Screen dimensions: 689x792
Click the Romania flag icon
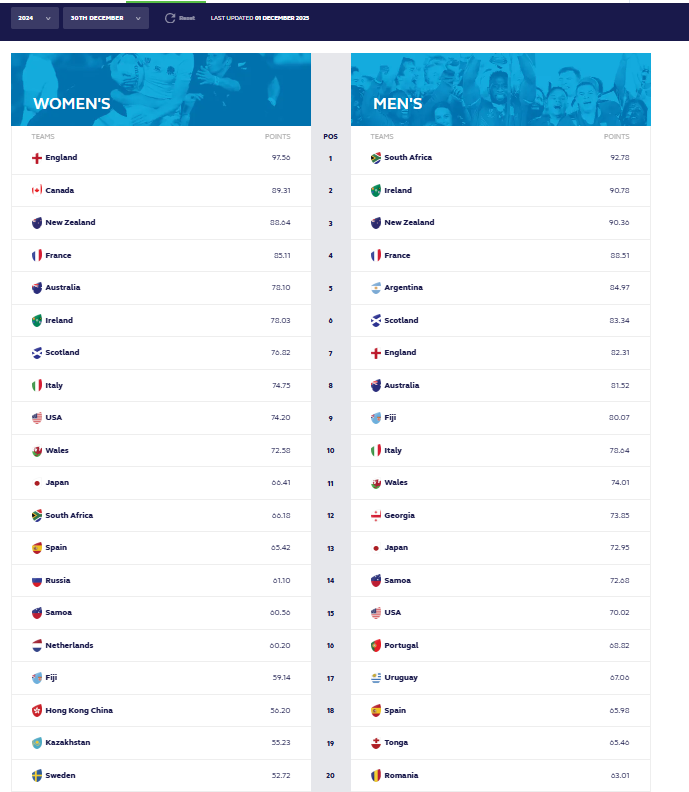[x=376, y=776]
